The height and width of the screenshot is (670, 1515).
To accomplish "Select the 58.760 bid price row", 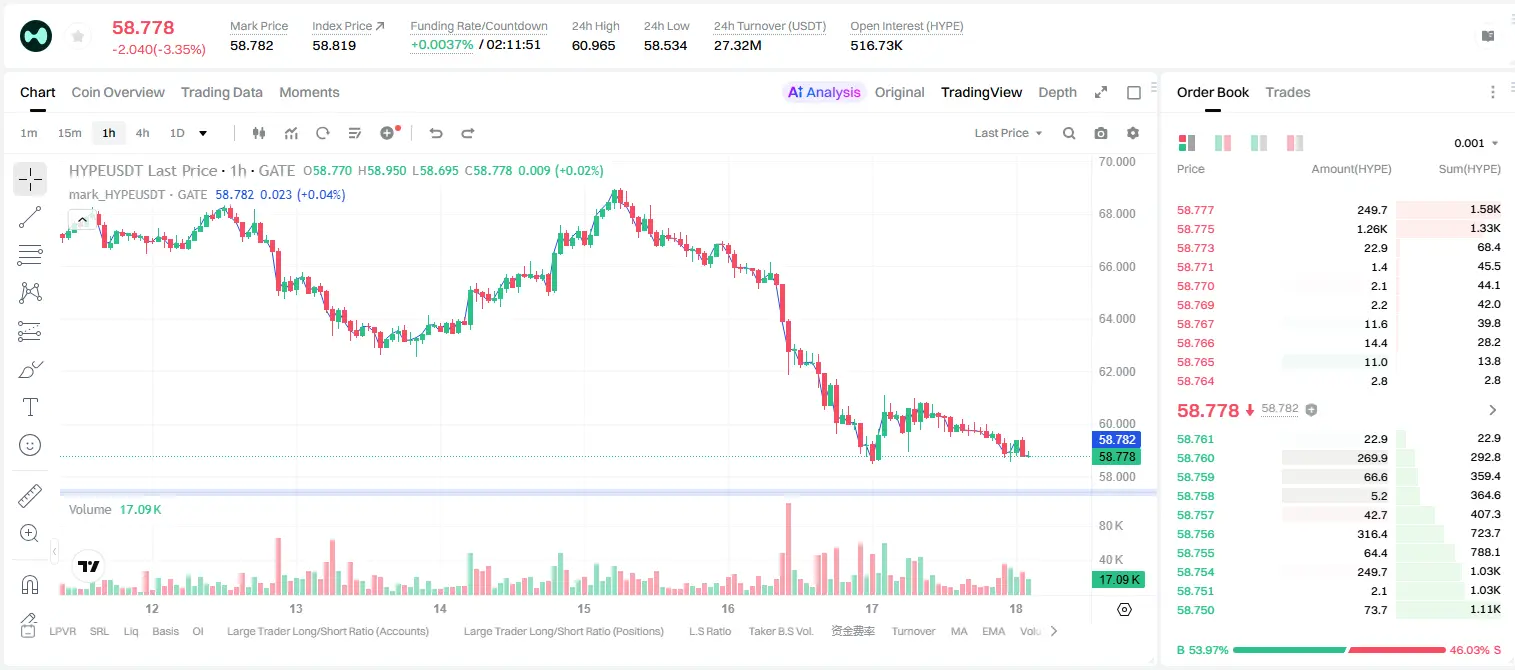I will [1339, 457].
